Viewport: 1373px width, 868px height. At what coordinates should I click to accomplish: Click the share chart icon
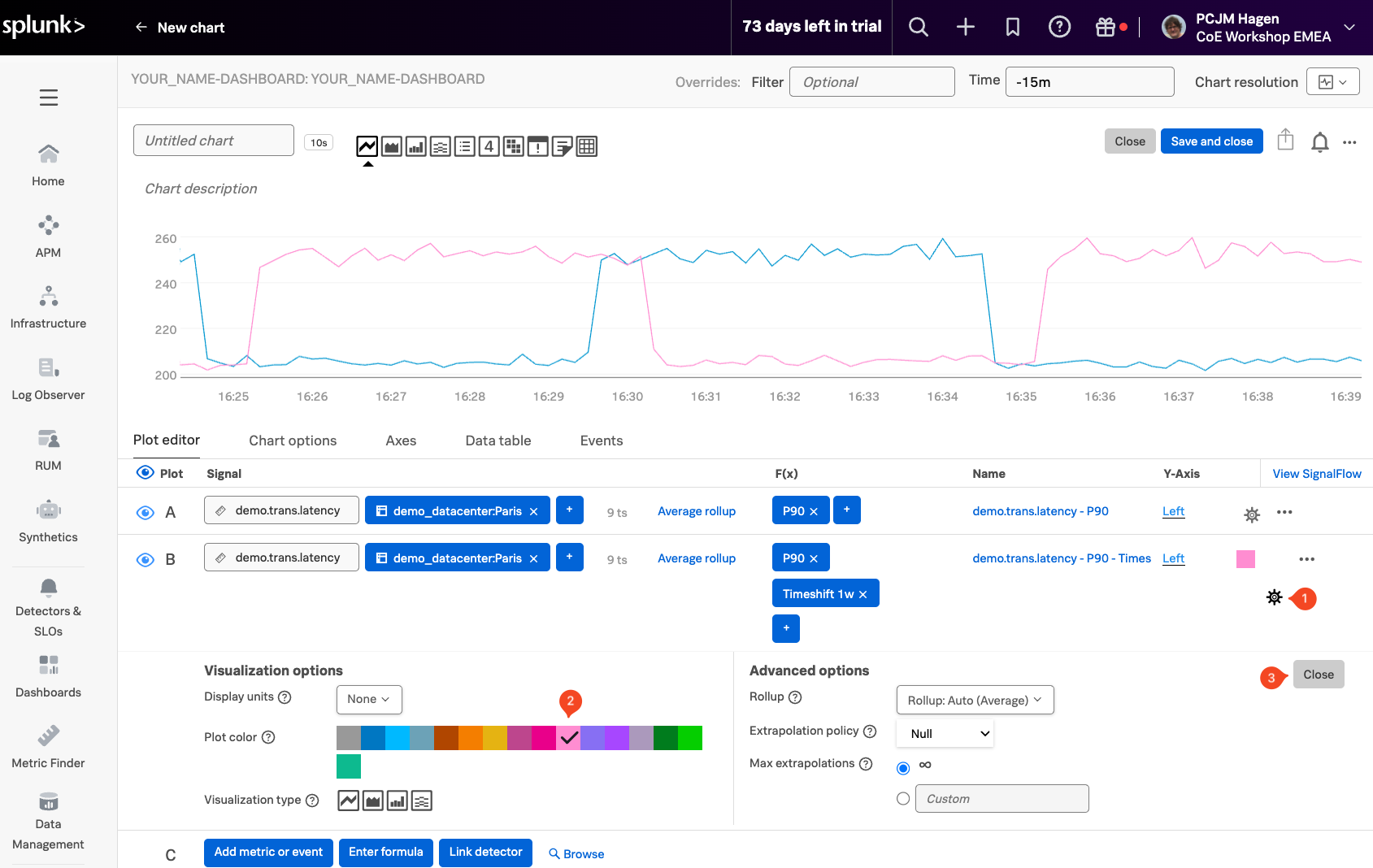pos(1285,141)
